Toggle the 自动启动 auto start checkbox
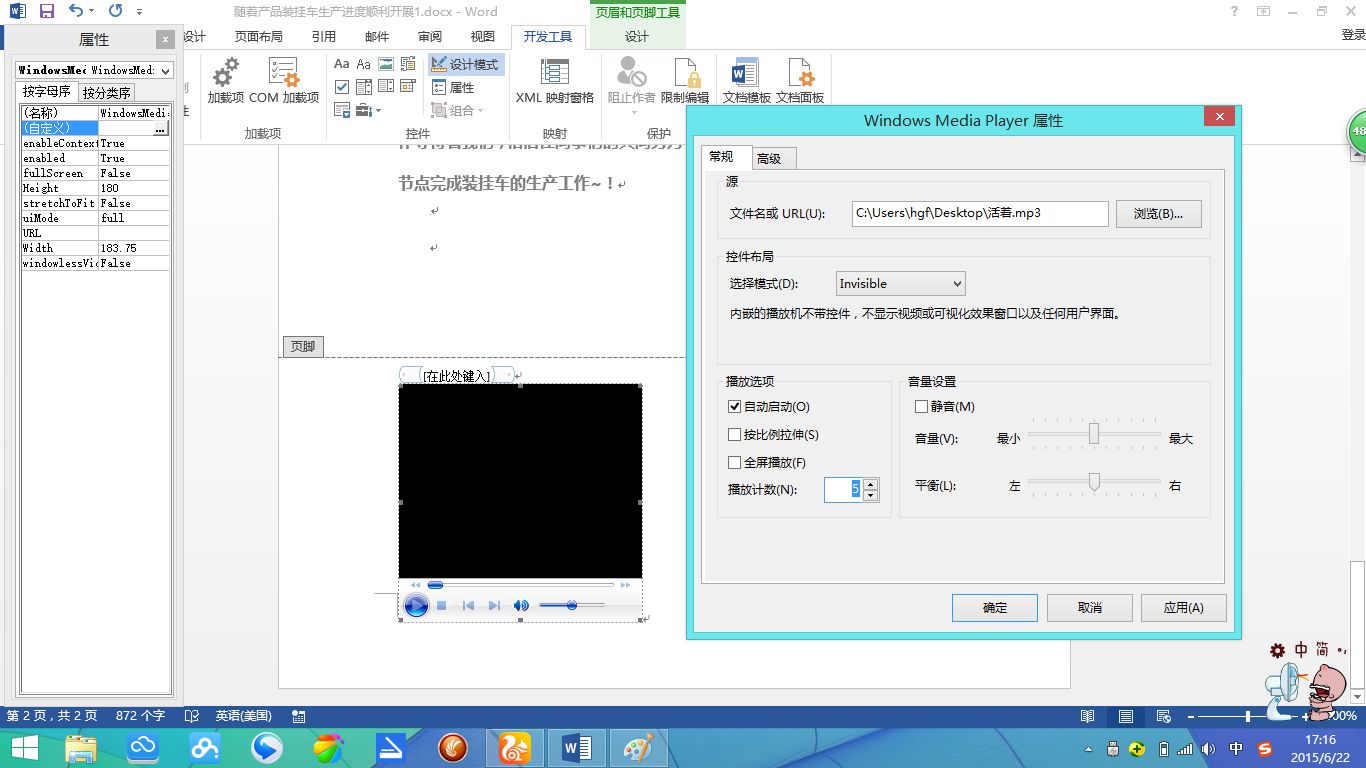This screenshot has width=1366, height=768. (x=735, y=407)
